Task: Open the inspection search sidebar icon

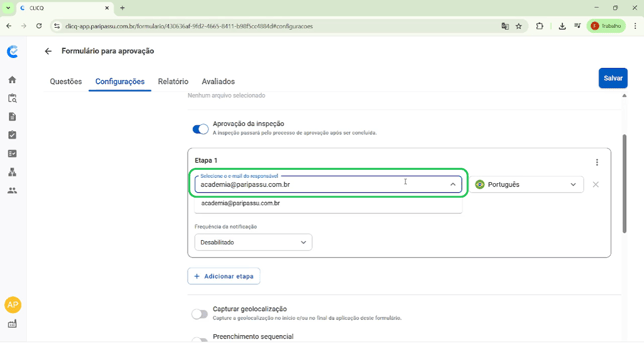Action: pos(12,99)
